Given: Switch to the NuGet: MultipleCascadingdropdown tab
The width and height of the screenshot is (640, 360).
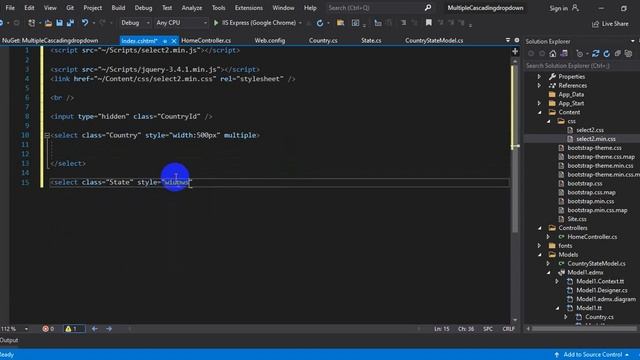Looking at the screenshot, I should coord(50,40).
